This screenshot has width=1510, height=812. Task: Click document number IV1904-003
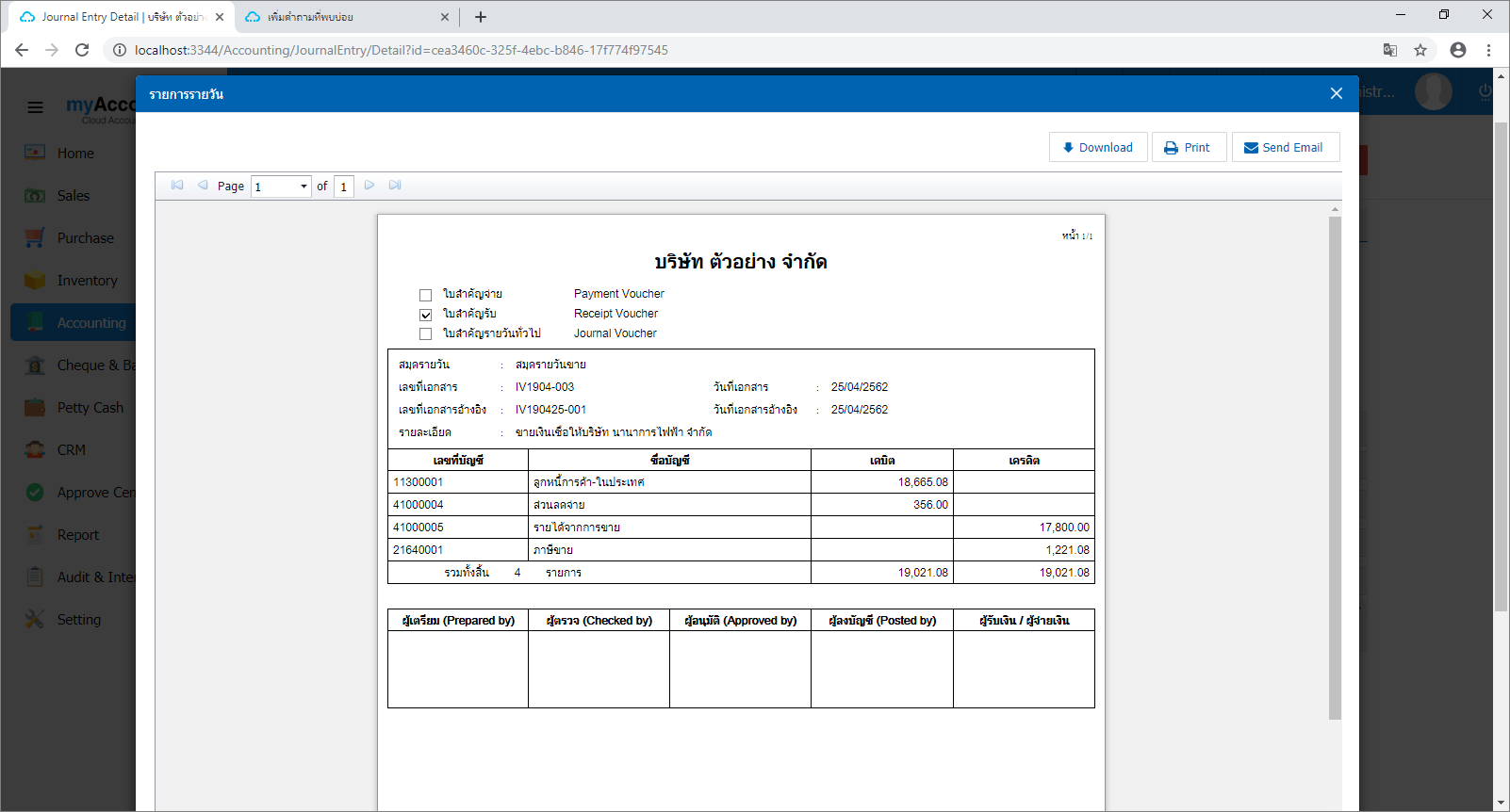click(x=545, y=387)
